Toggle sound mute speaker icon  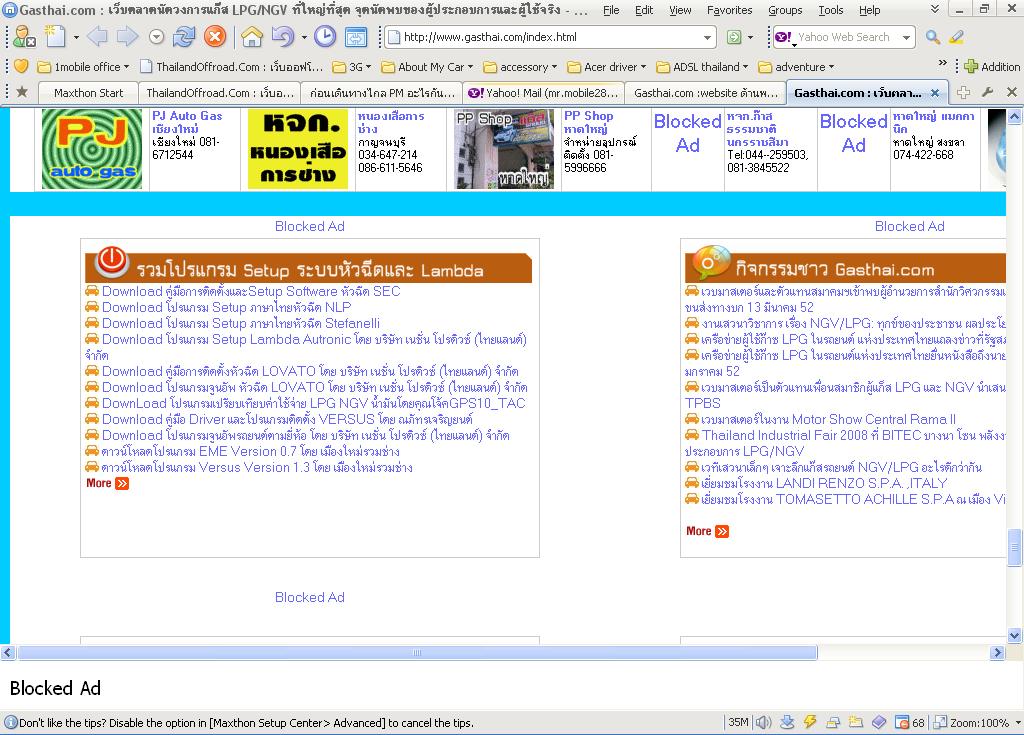tap(763, 722)
